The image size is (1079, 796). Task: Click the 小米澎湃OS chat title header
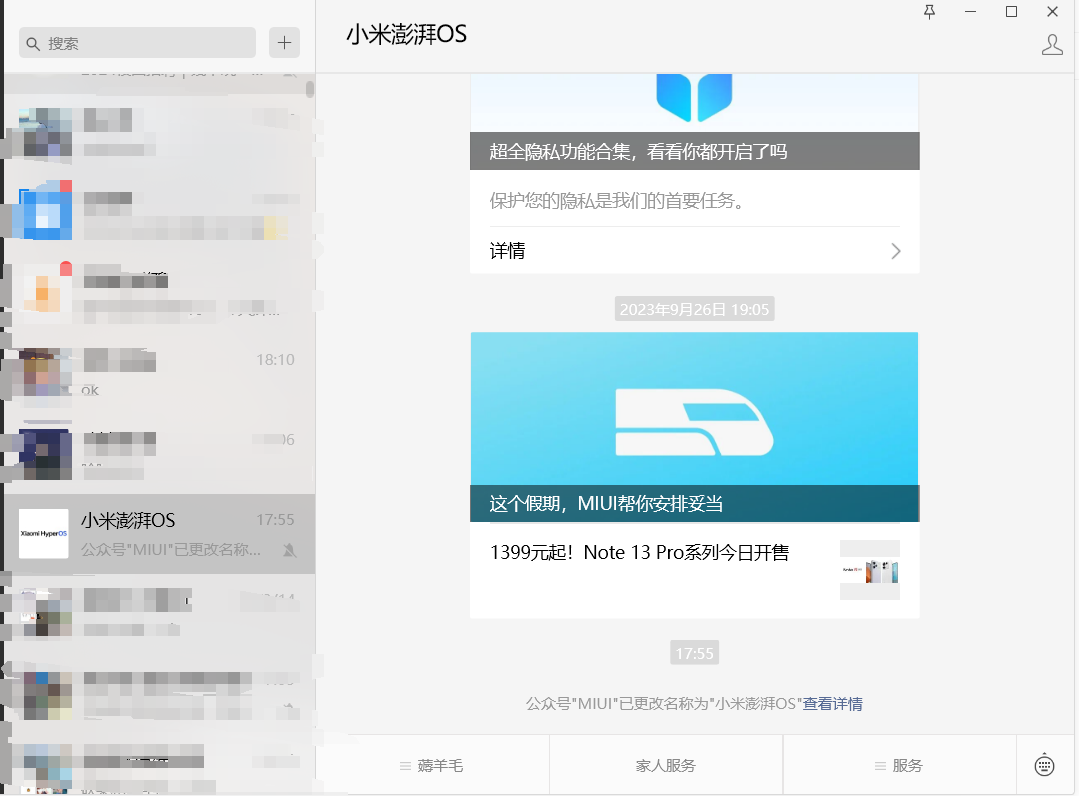pyautogui.click(x=406, y=34)
